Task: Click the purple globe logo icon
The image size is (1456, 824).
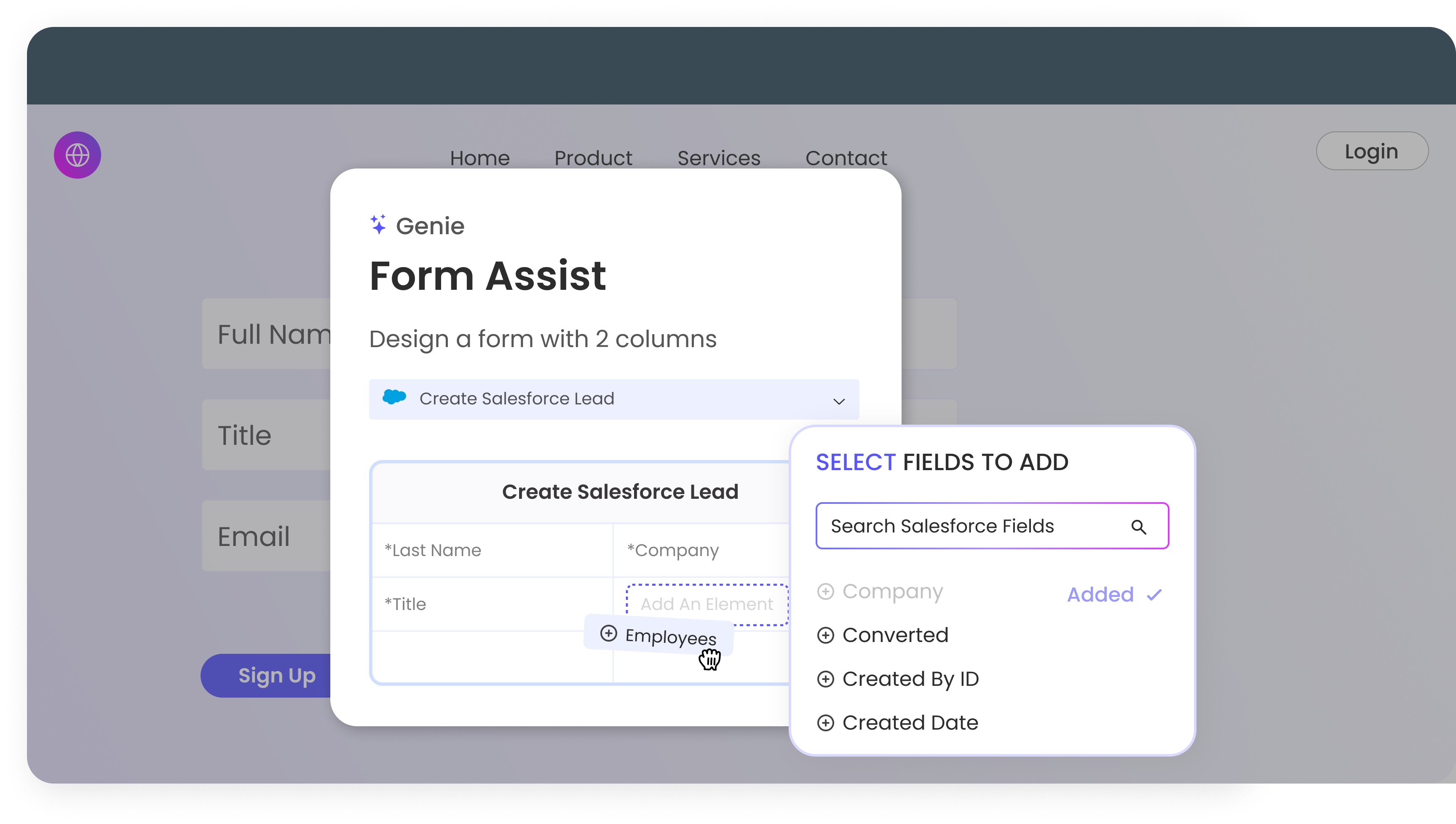Action: pos(78,155)
